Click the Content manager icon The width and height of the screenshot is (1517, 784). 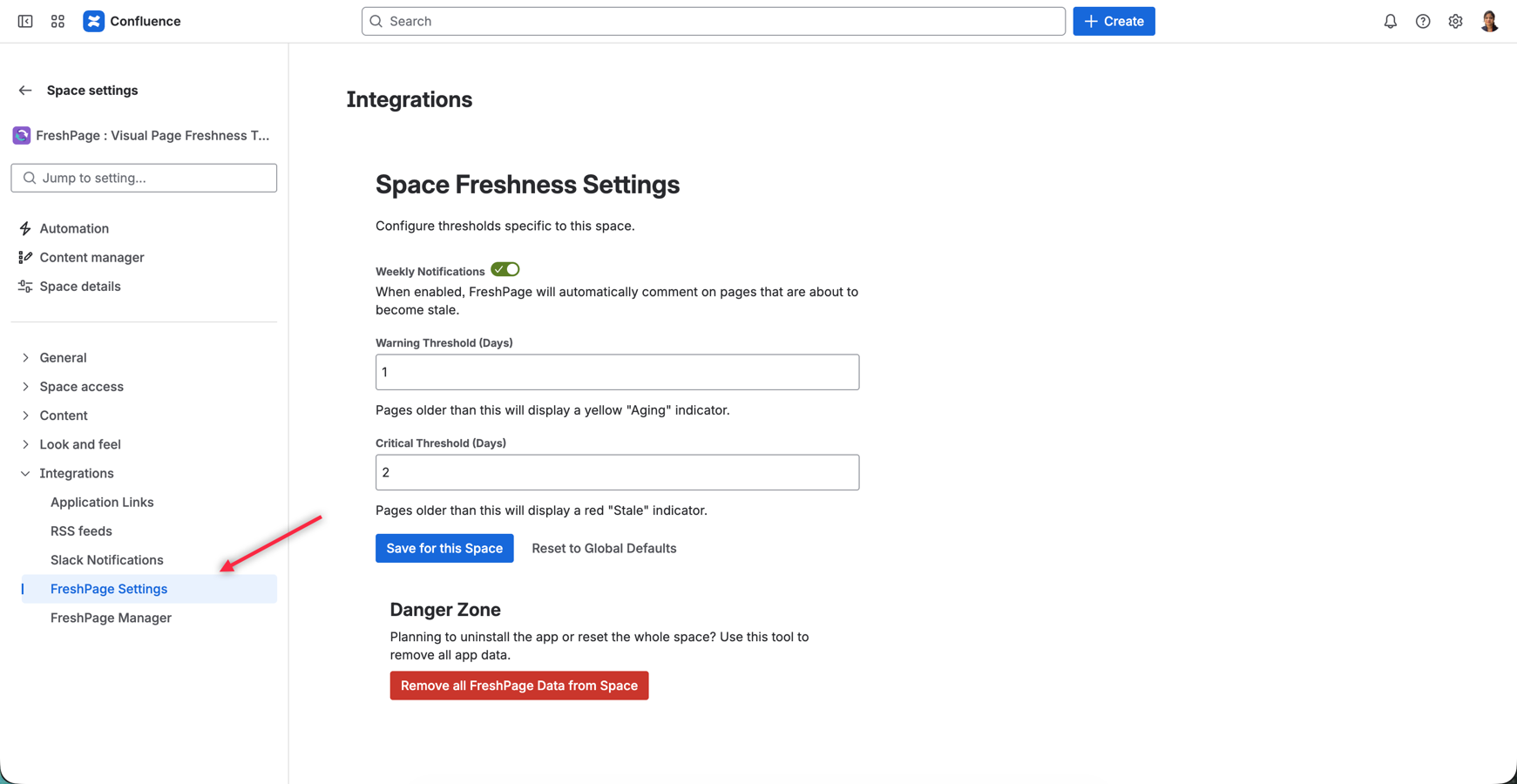[24, 257]
